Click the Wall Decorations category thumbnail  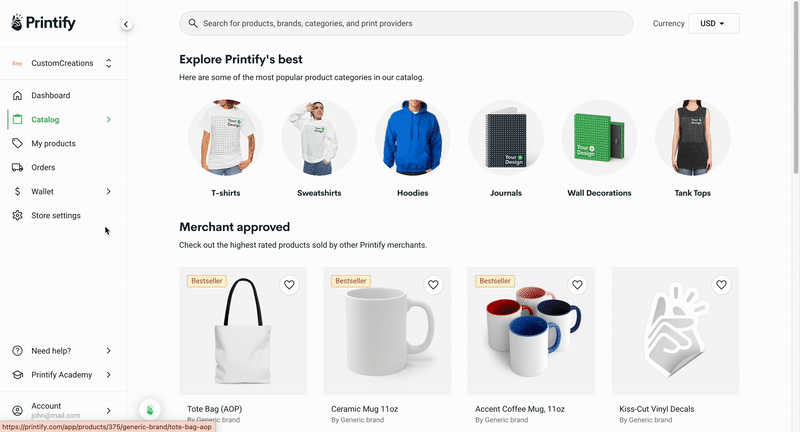pyautogui.click(x=599, y=137)
